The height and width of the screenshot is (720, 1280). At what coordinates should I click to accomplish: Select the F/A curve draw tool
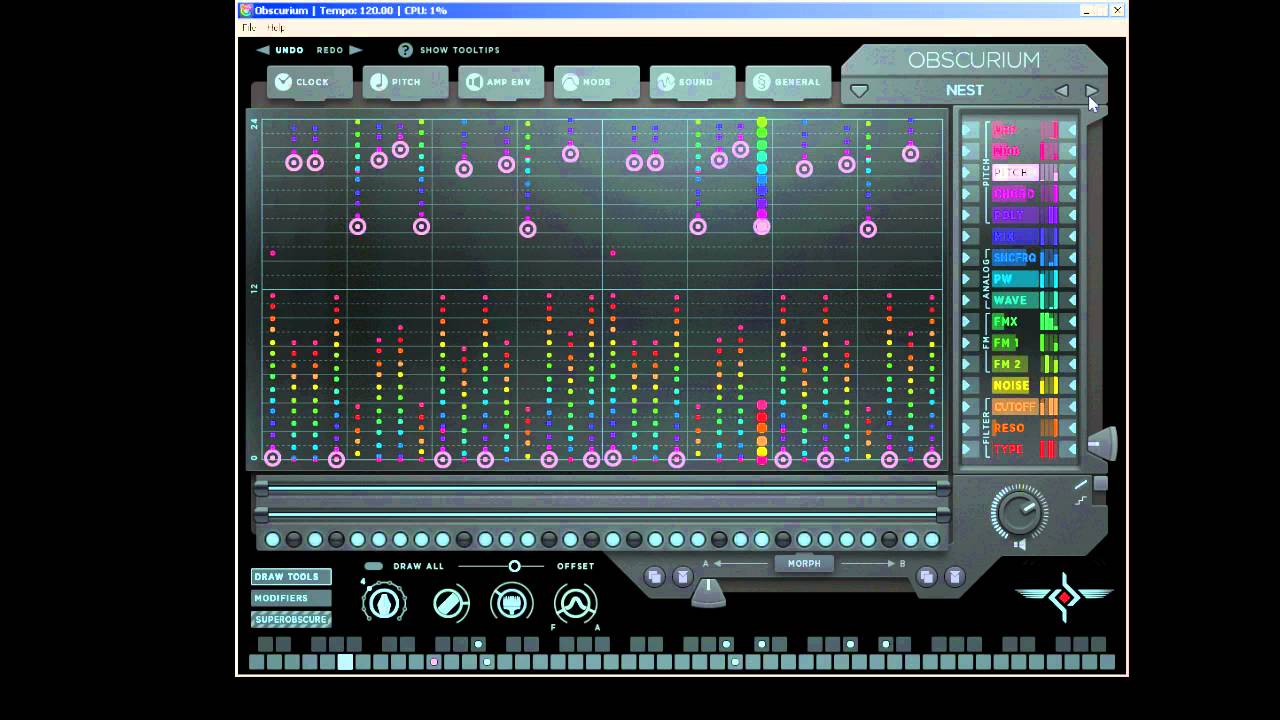point(576,604)
